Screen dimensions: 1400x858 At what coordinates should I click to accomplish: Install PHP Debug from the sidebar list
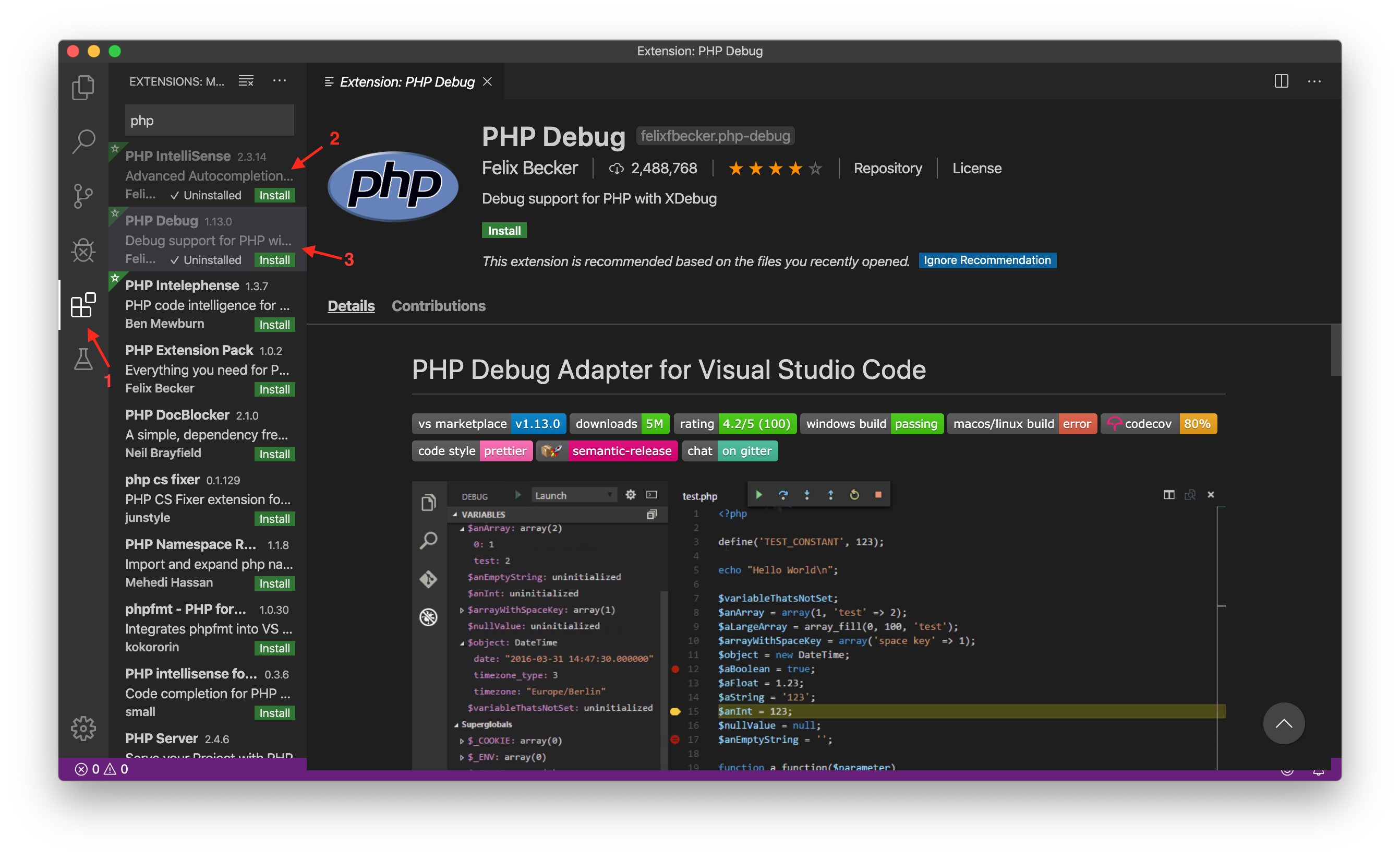point(274,260)
